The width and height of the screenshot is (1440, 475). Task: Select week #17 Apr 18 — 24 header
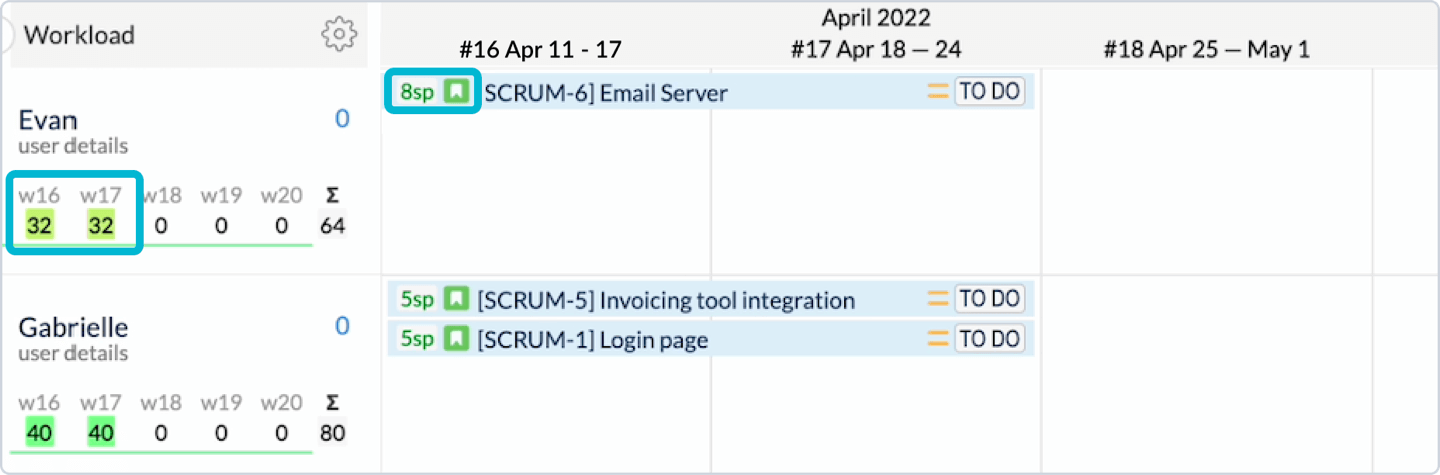[x=876, y=49]
